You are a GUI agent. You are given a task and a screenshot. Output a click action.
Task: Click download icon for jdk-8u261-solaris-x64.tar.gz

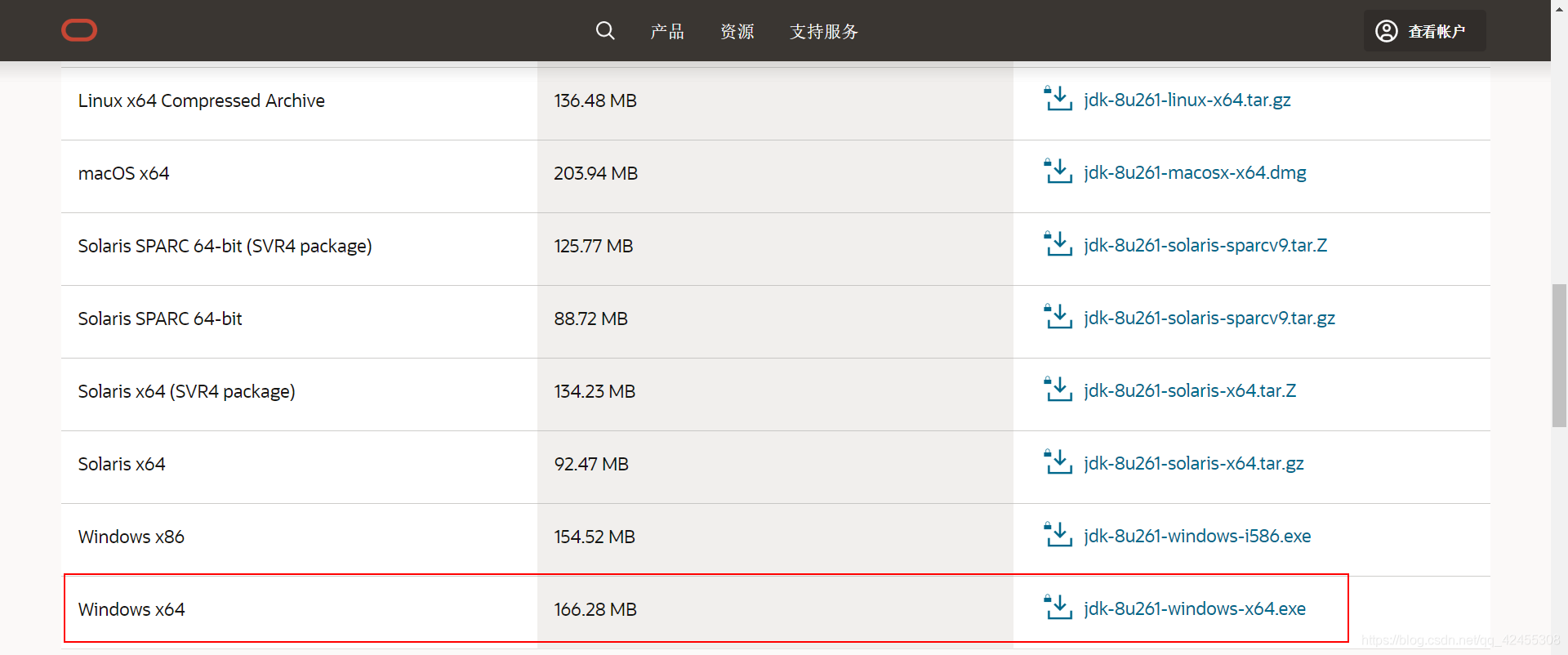coord(1058,462)
